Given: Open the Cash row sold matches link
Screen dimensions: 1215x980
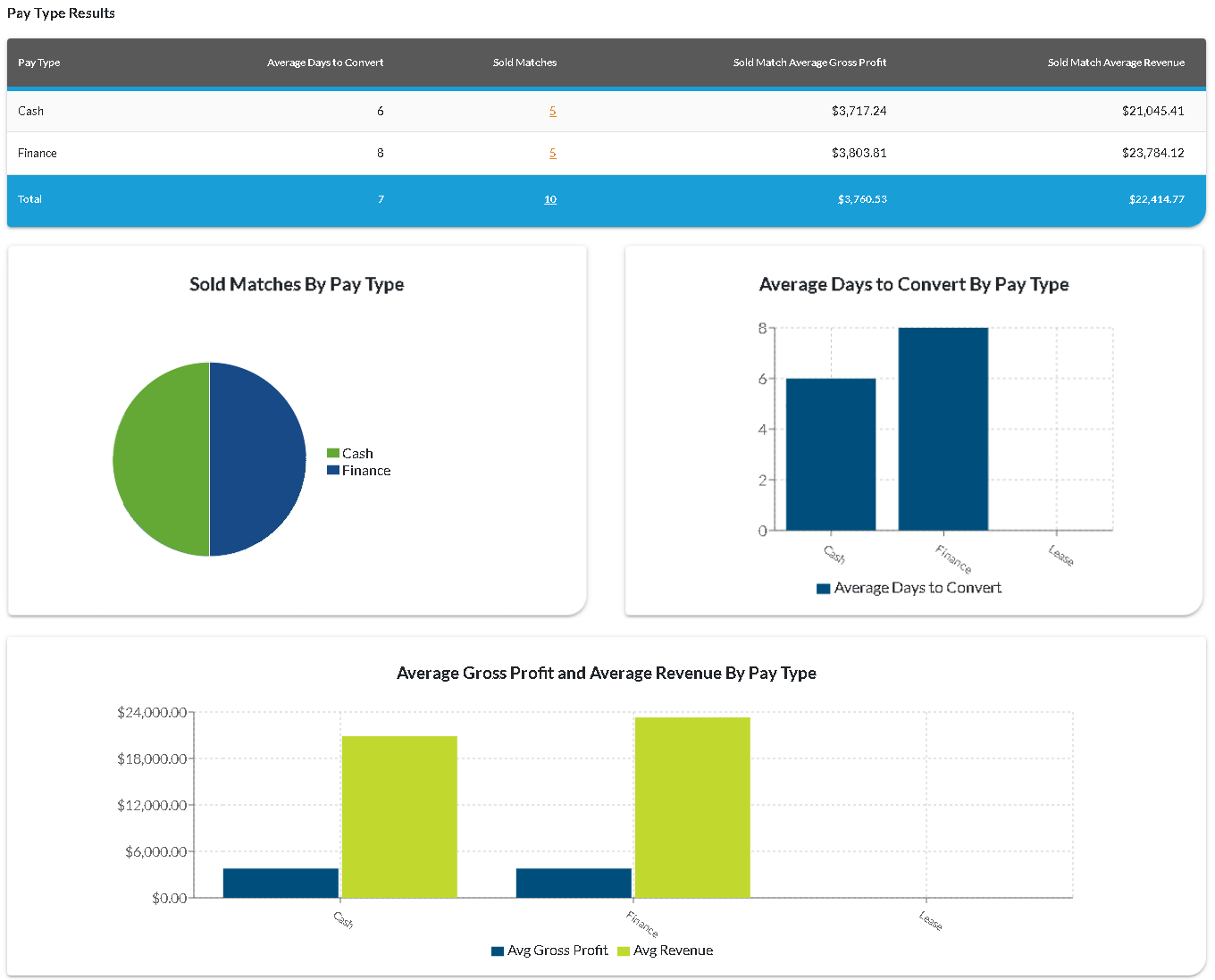Looking at the screenshot, I should 552,112.
